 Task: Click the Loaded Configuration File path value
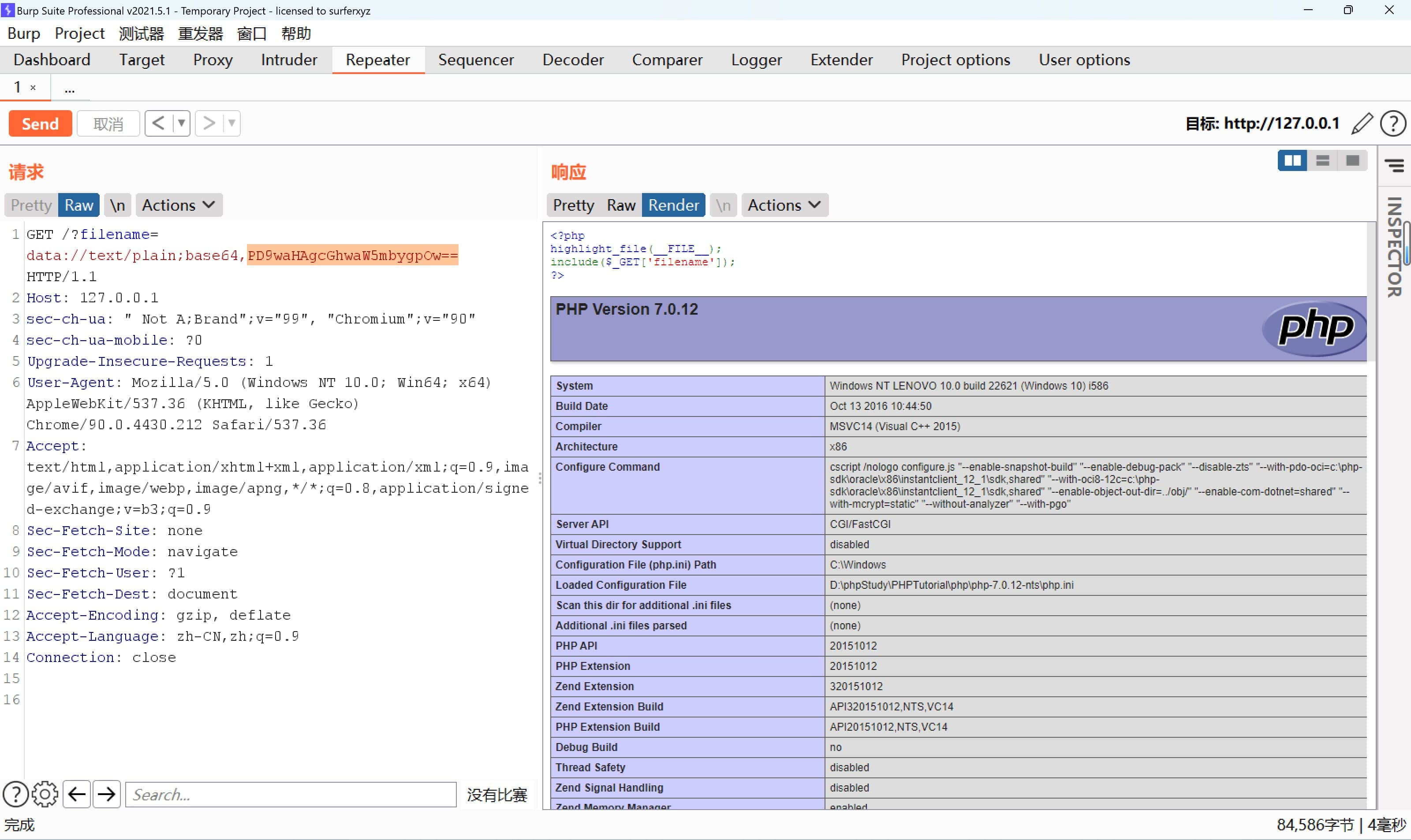point(951,585)
